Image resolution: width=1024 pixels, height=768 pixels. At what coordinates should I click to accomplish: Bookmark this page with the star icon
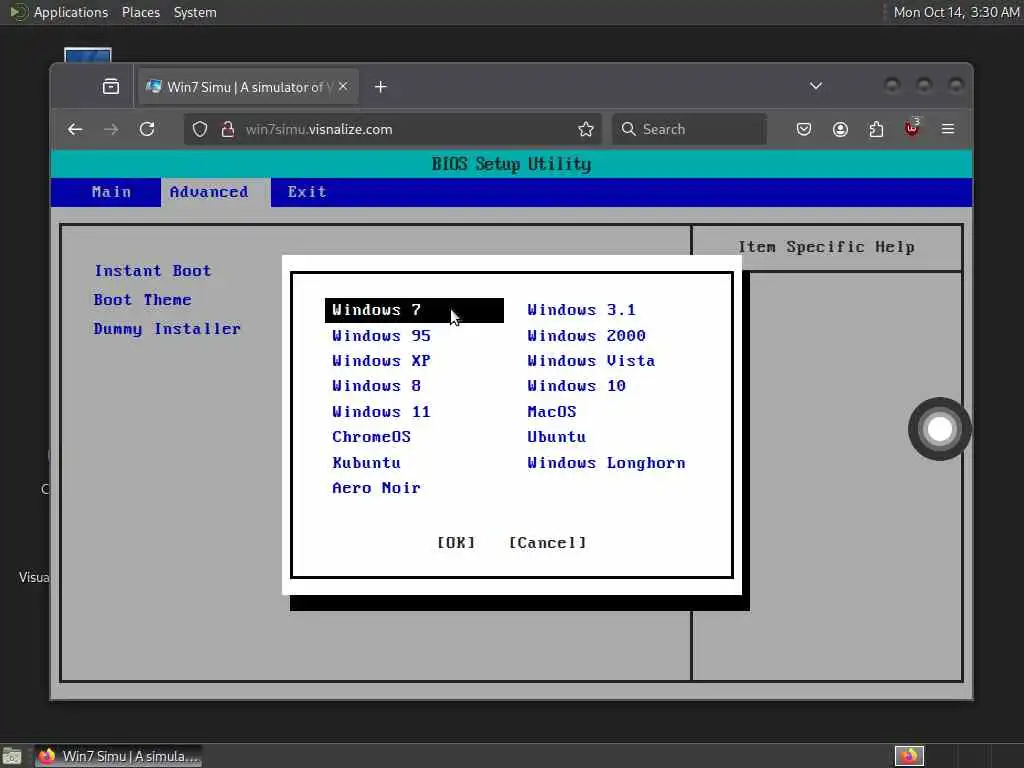pyautogui.click(x=586, y=129)
